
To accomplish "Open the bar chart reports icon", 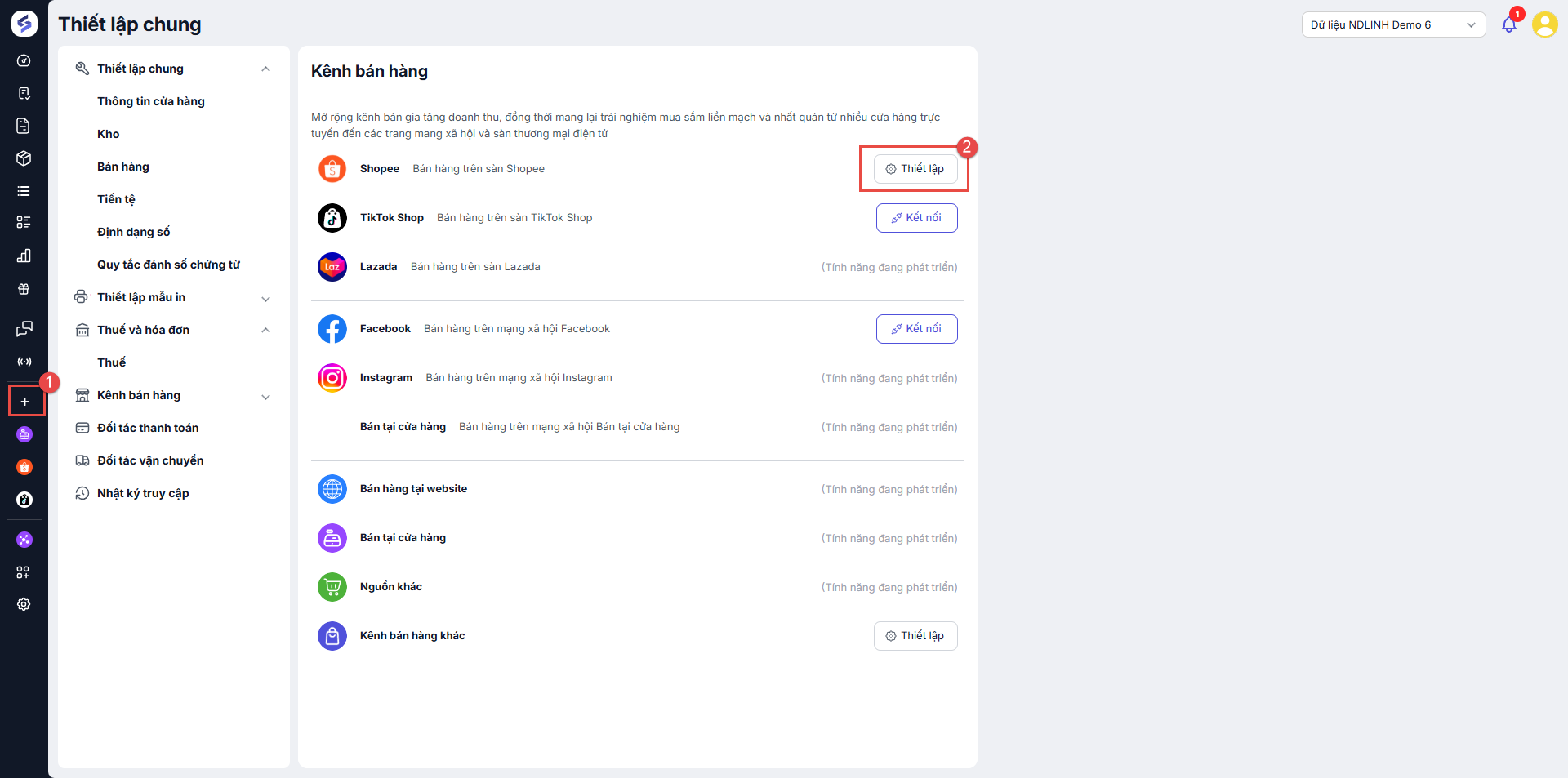I will pos(24,256).
